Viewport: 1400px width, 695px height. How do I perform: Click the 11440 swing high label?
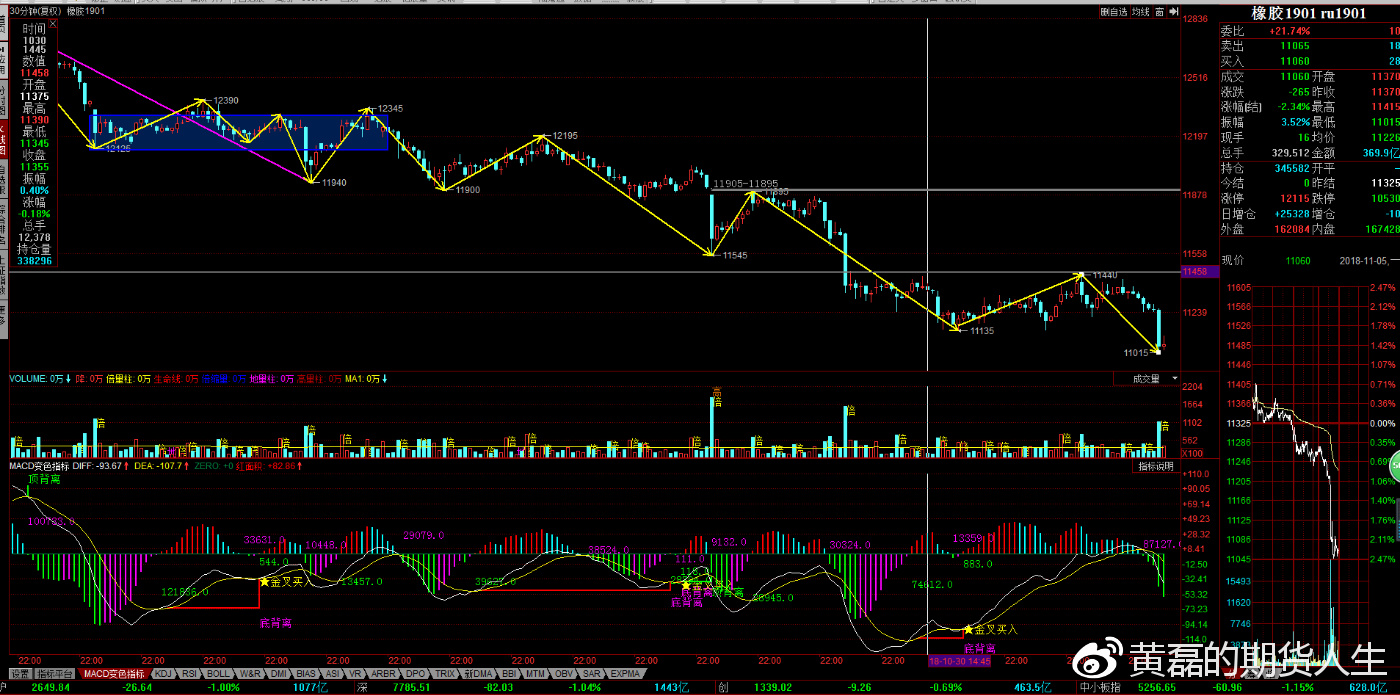pyautogui.click(x=1104, y=275)
